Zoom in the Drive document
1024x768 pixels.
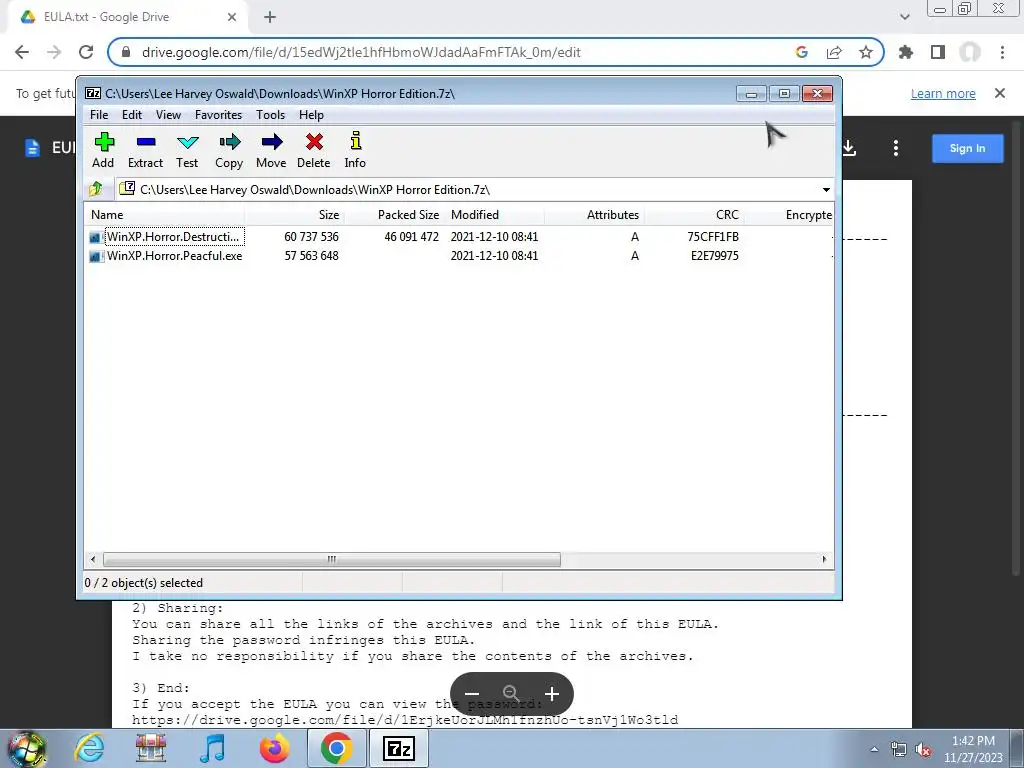point(552,694)
